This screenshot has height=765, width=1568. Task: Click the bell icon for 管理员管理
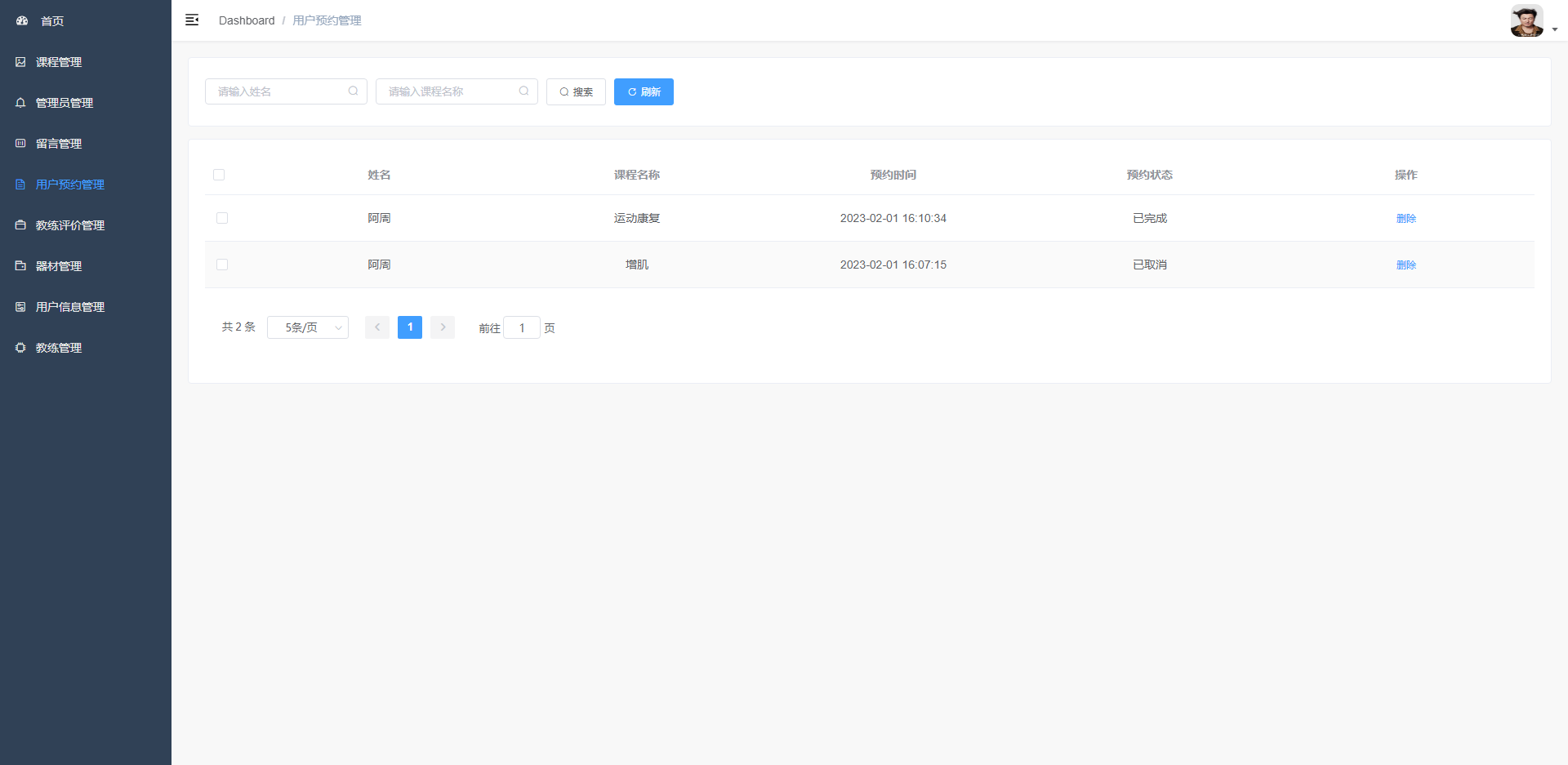point(20,103)
